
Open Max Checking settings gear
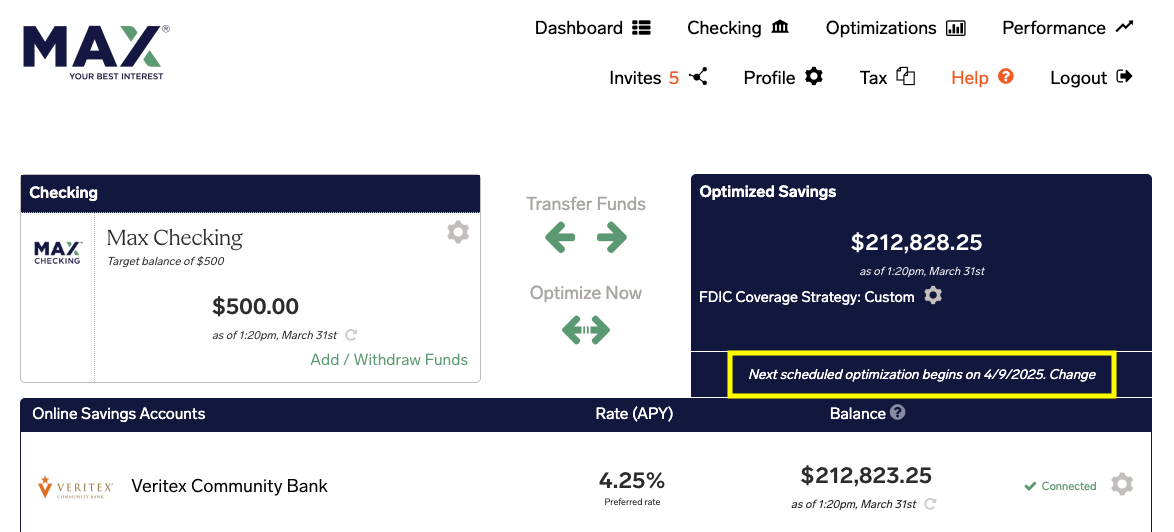coord(457,233)
